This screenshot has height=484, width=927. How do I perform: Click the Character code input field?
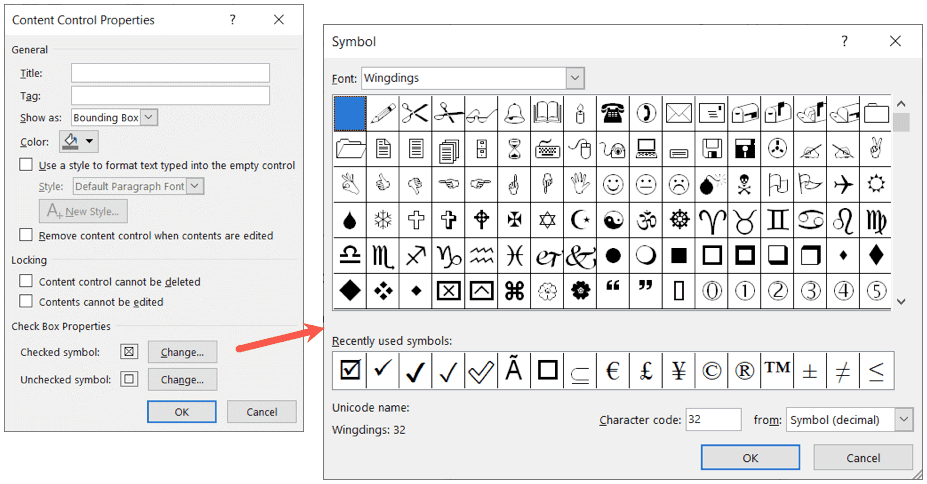tap(713, 420)
